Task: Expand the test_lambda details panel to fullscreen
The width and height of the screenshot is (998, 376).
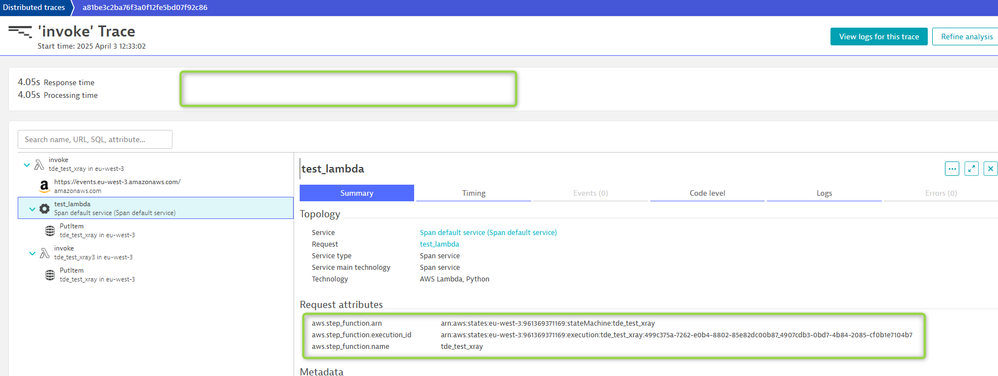Action: point(971,169)
